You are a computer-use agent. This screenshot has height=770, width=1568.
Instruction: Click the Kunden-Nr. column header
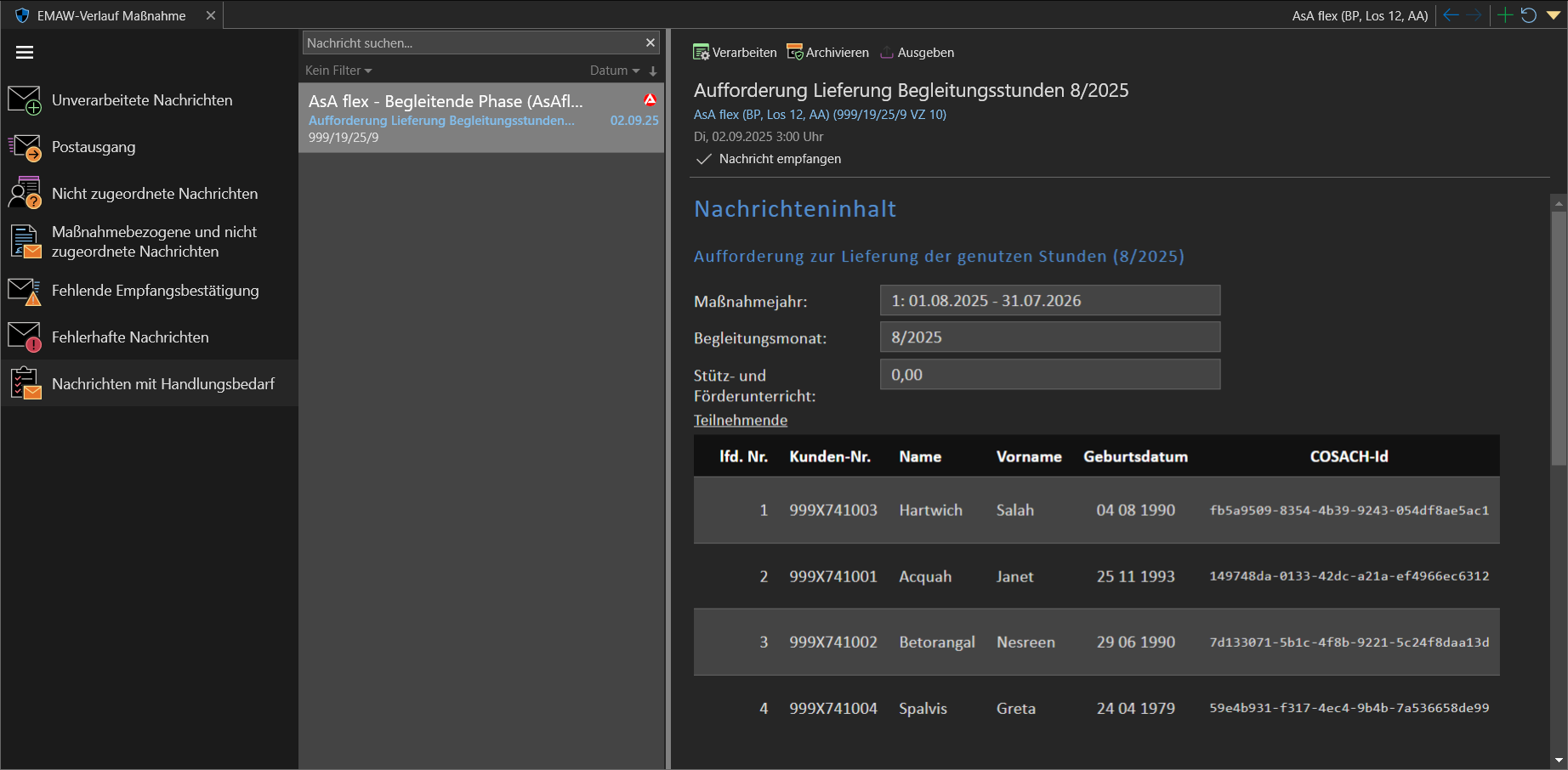(x=830, y=456)
